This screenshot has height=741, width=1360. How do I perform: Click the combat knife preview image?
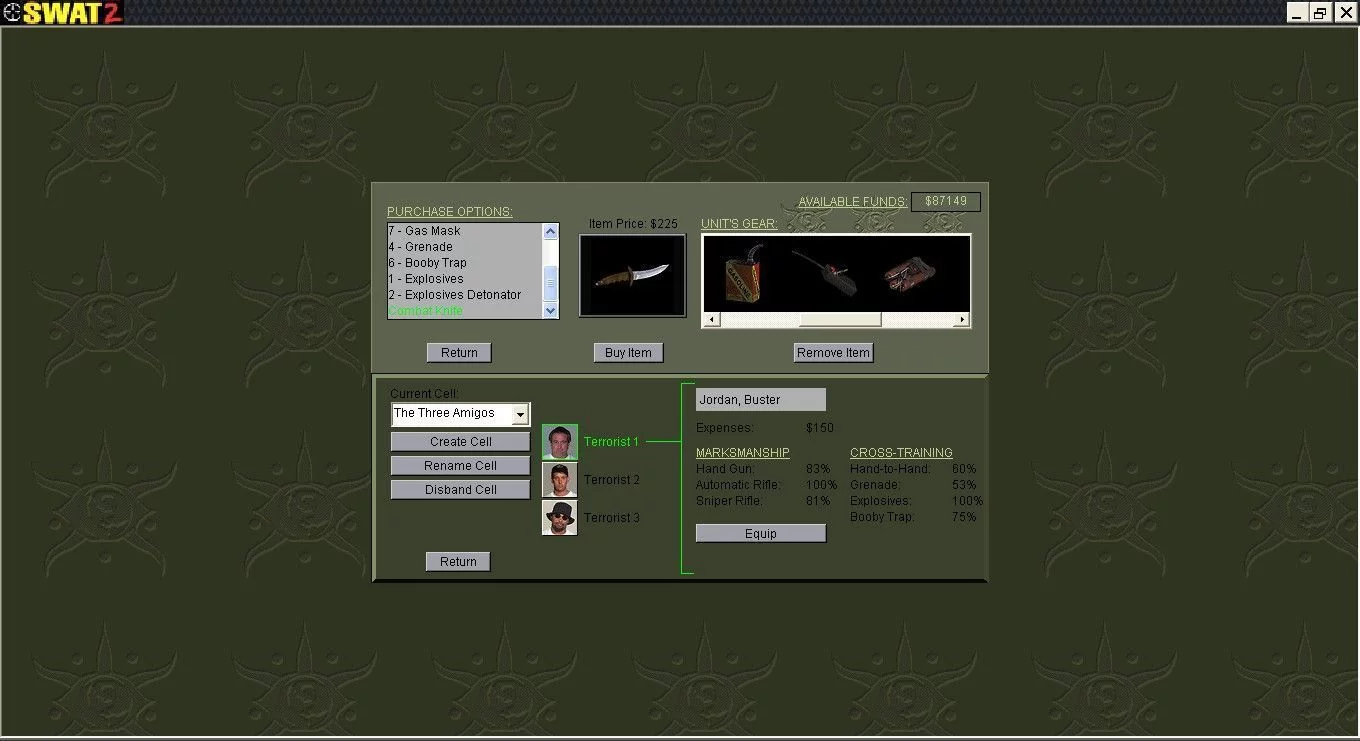pos(633,276)
